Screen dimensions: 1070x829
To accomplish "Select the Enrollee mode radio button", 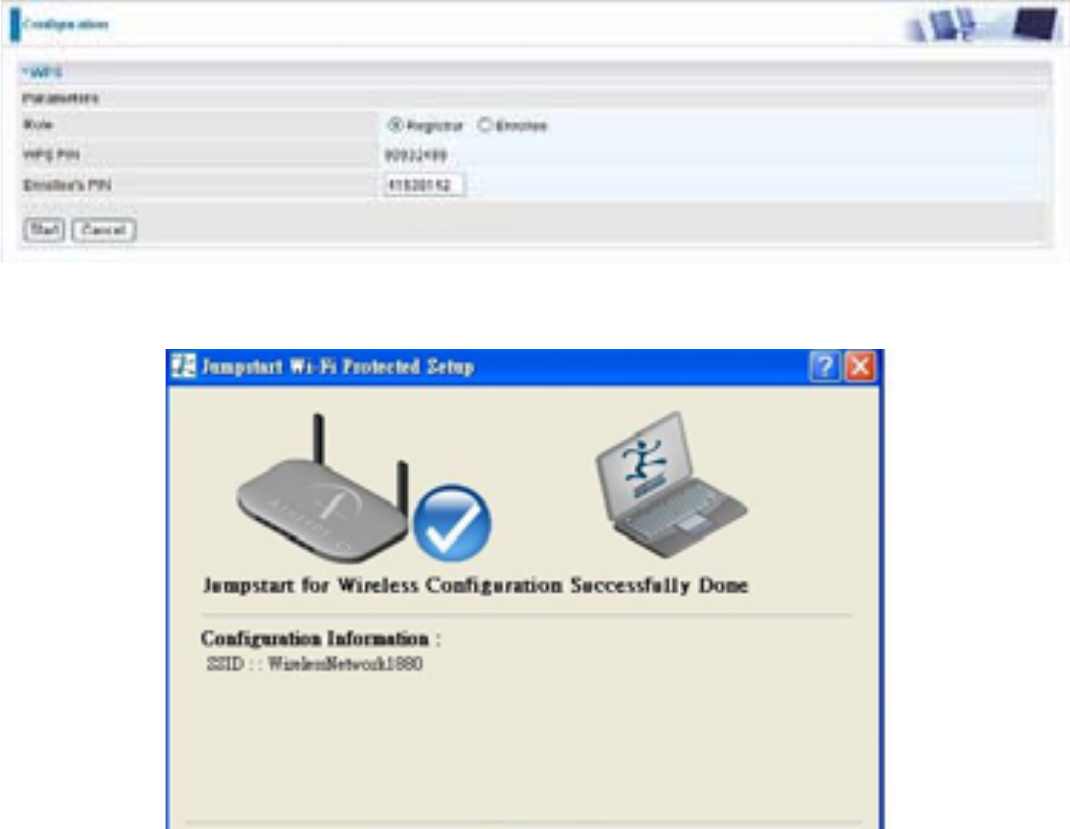I will pos(485,126).
